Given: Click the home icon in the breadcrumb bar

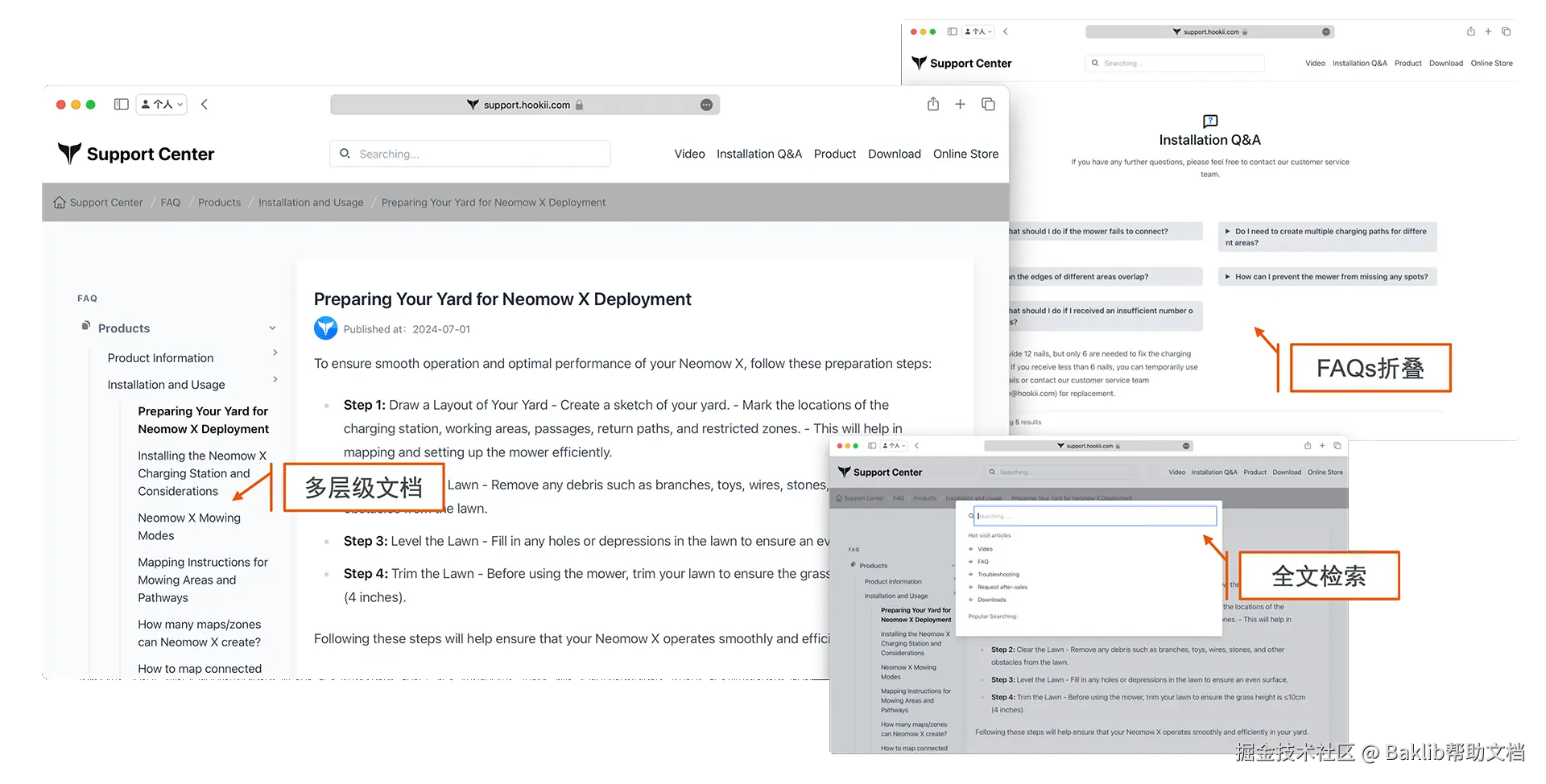Looking at the screenshot, I should [60, 202].
